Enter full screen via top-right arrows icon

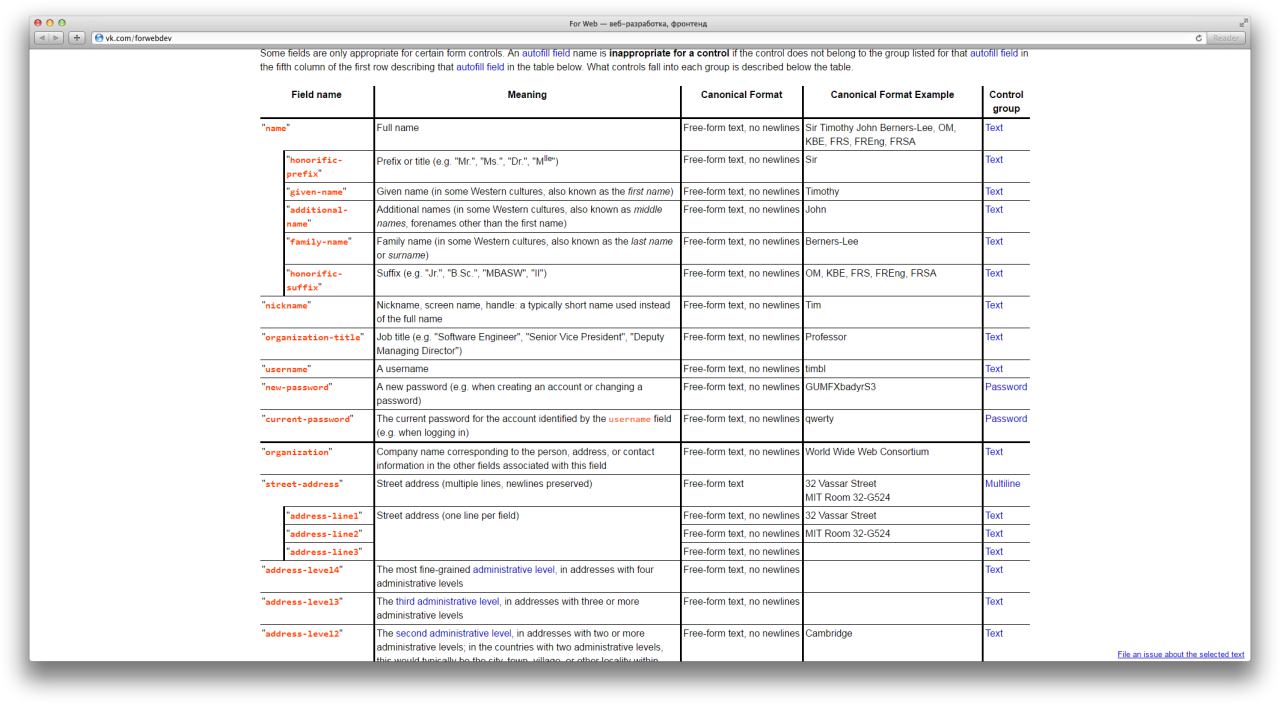[x=1244, y=23]
